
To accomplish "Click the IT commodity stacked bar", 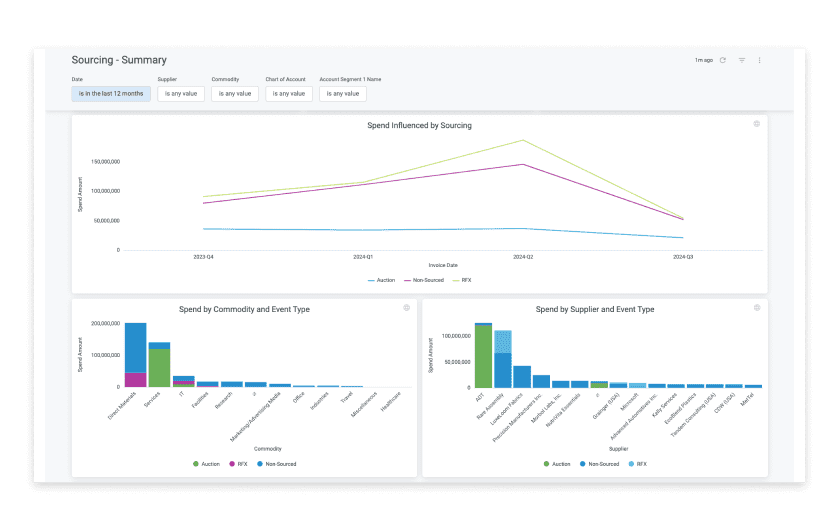I will point(184,381).
